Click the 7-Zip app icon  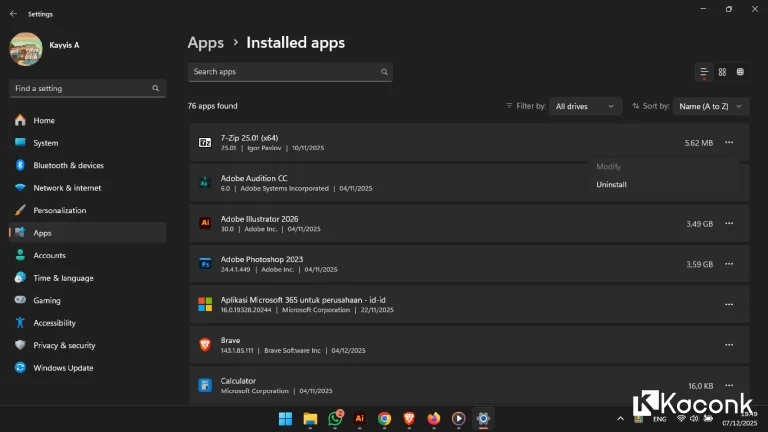click(x=205, y=143)
